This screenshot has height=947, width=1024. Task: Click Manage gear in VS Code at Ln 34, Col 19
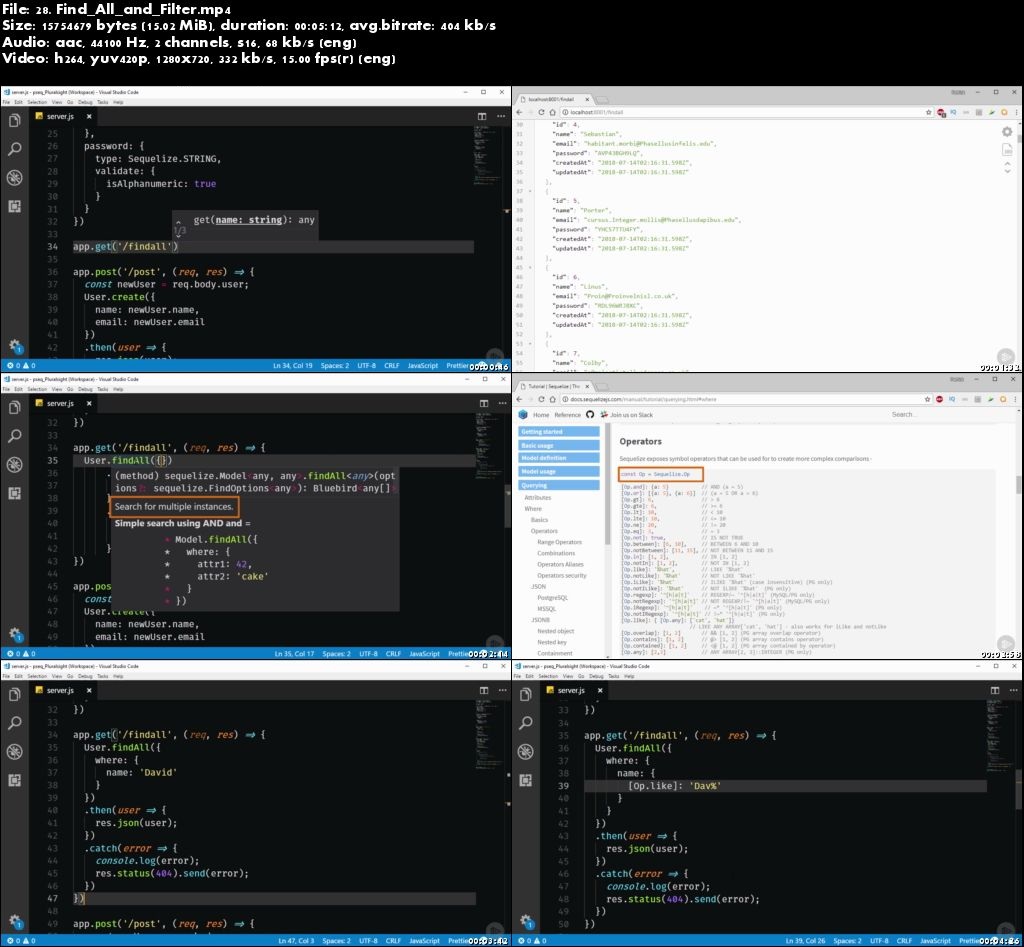pos(15,346)
